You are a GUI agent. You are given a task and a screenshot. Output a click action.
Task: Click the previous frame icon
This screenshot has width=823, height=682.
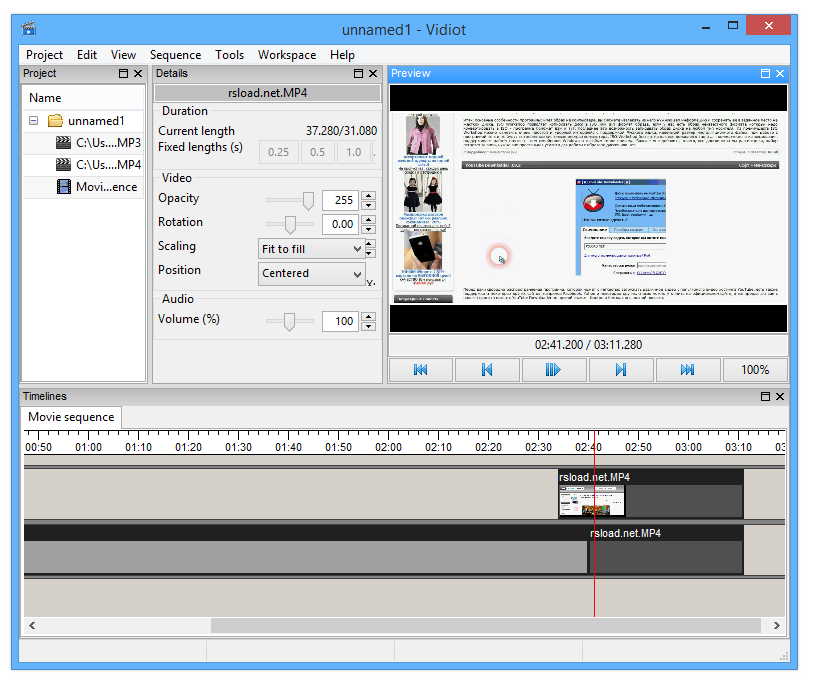(x=487, y=369)
